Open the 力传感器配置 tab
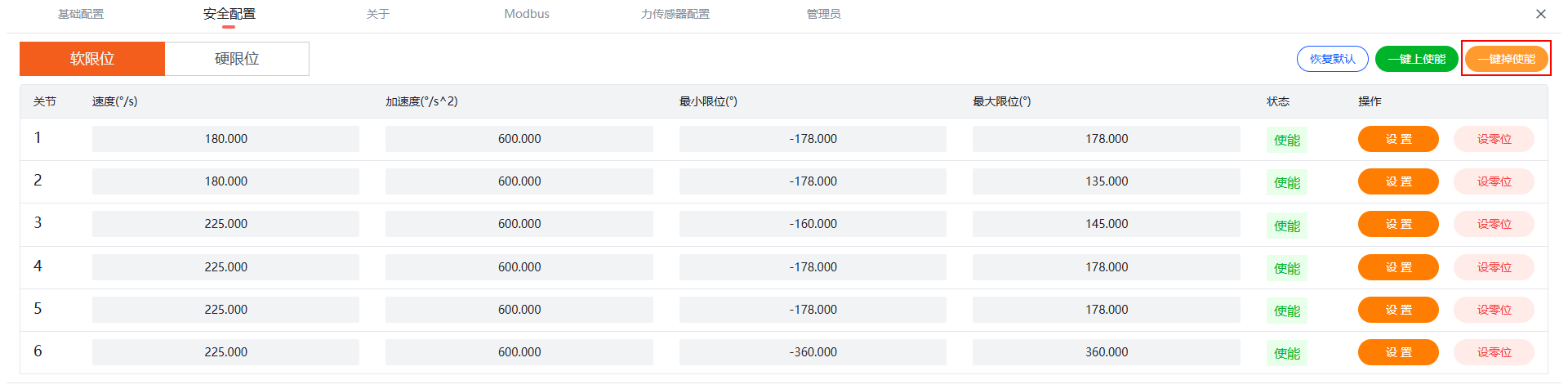The height and width of the screenshot is (389, 1568). (675, 14)
